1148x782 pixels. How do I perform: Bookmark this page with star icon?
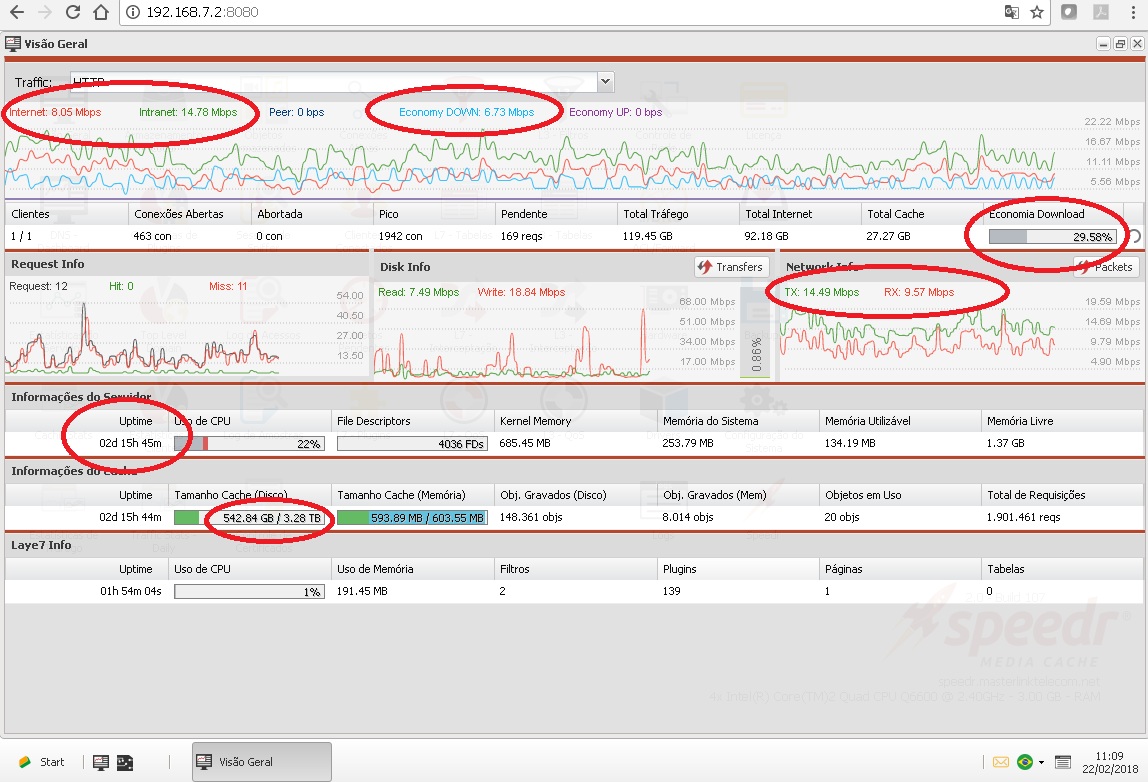1037,12
